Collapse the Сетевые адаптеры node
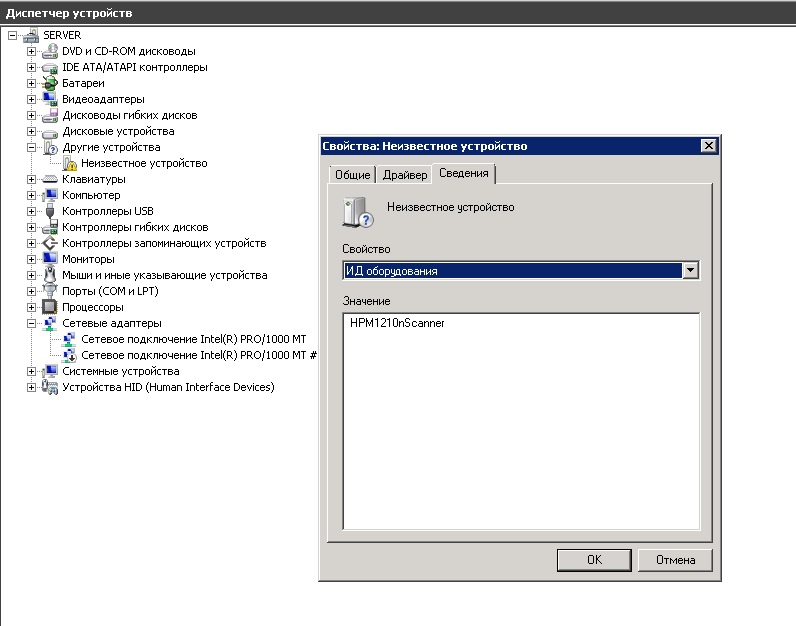The image size is (796, 626). (x=32, y=323)
